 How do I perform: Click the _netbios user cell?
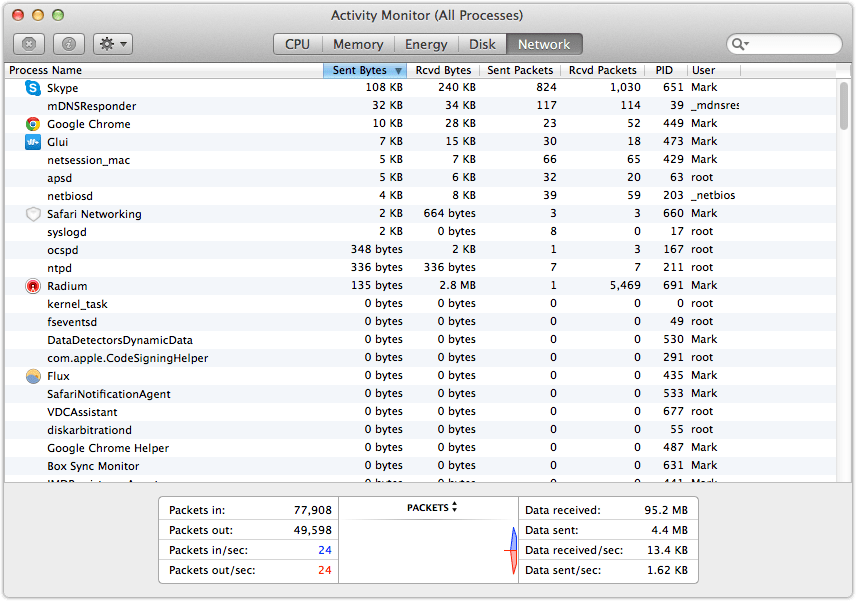(713, 195)
